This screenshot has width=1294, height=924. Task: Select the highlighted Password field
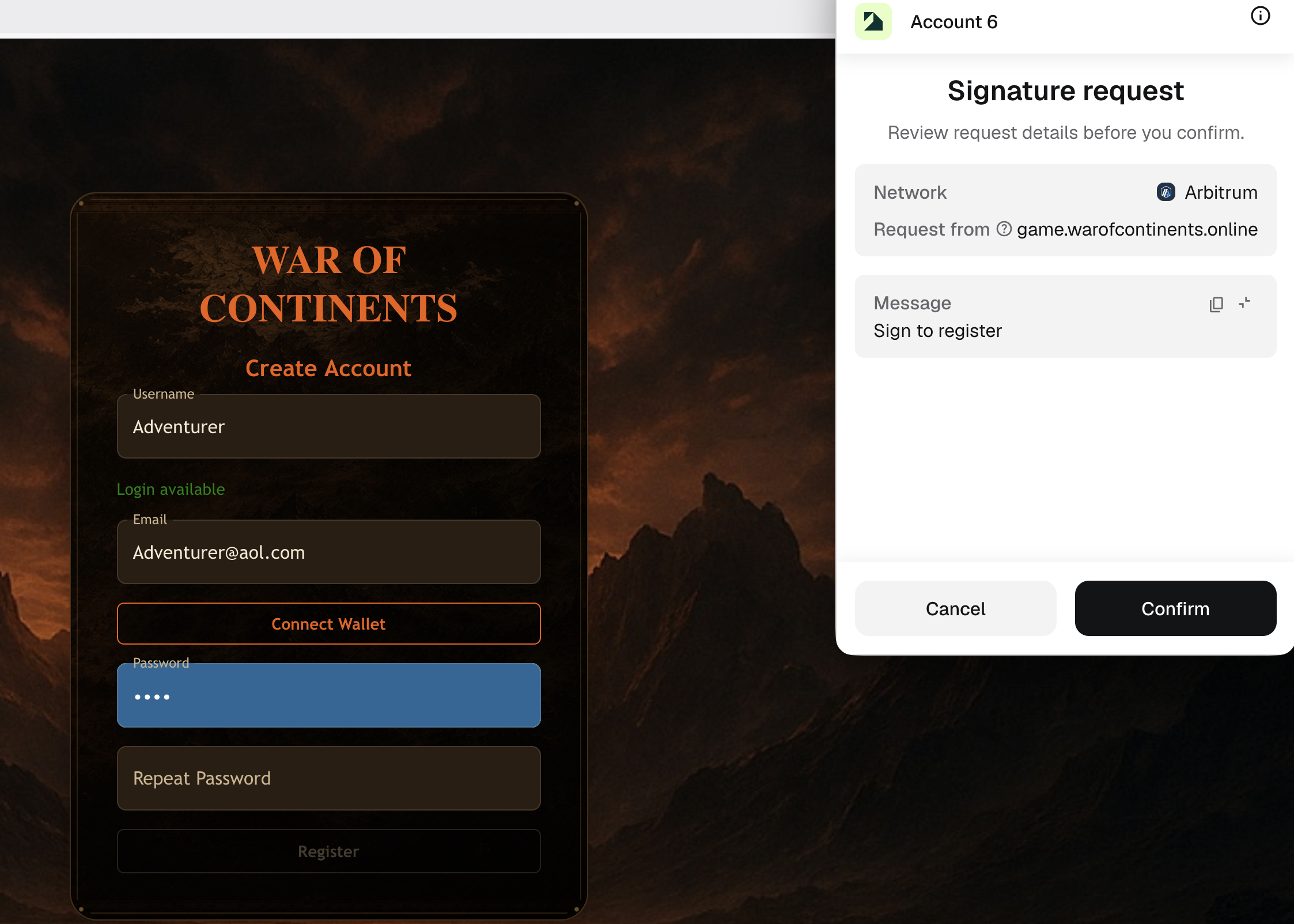point(328,695)
